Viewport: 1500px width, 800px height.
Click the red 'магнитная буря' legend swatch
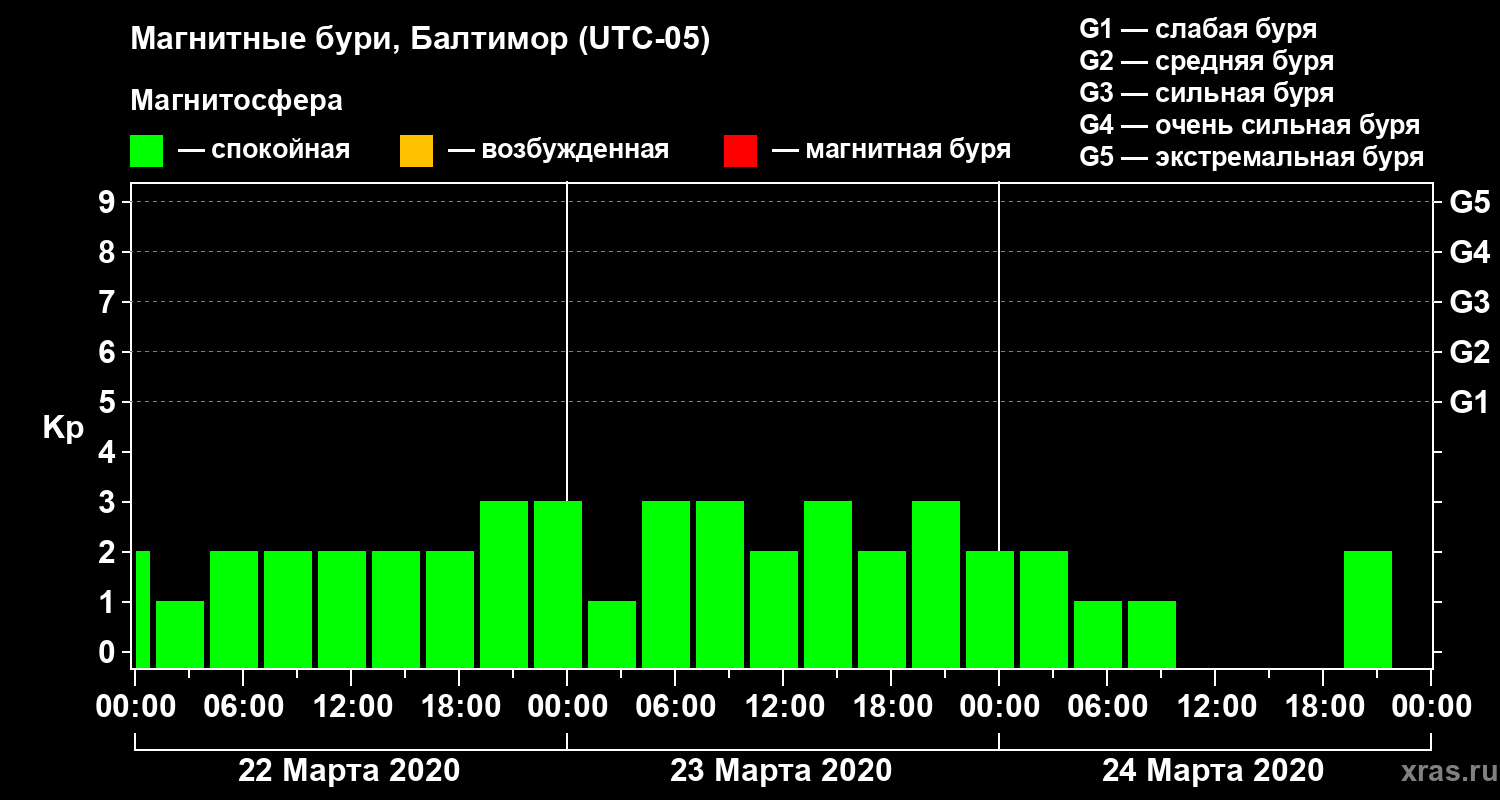tap(740, 151)
